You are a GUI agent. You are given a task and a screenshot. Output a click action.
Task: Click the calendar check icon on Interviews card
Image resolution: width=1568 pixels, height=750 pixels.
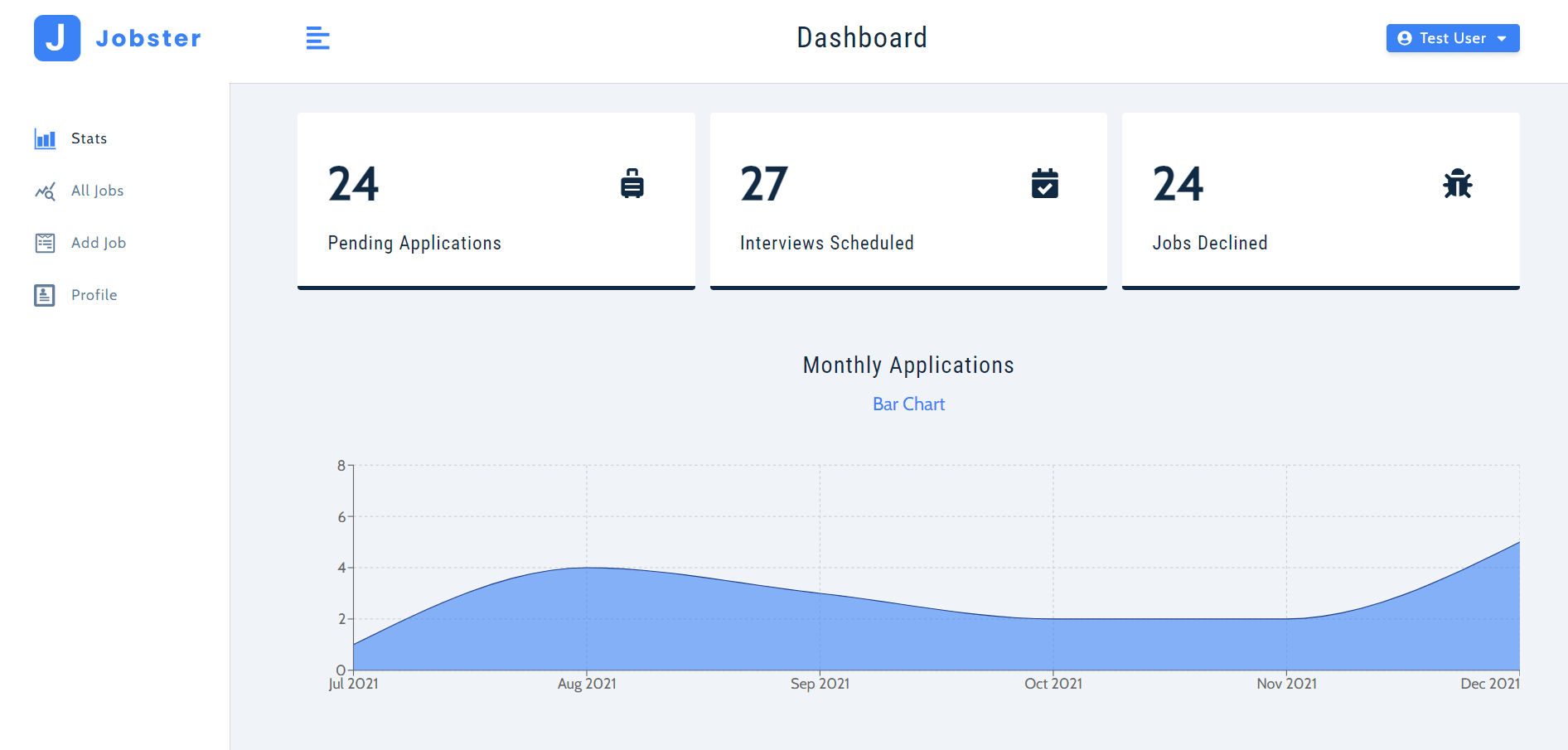tap(1044, 183)
